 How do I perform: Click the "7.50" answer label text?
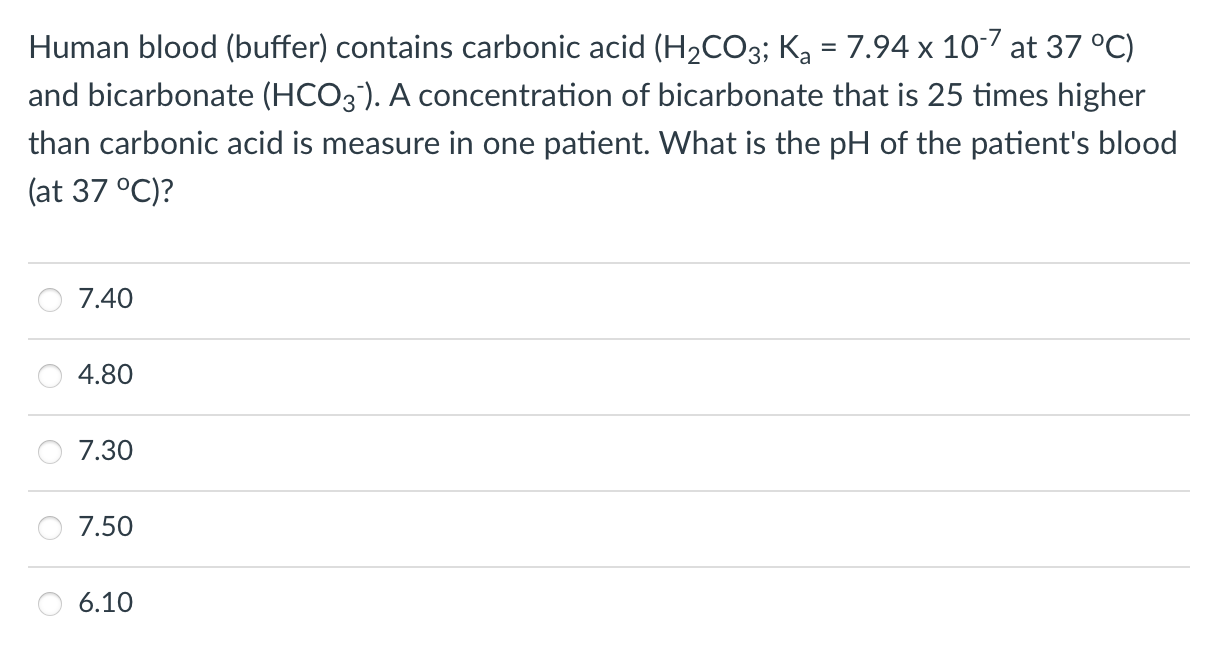[105, 527]
